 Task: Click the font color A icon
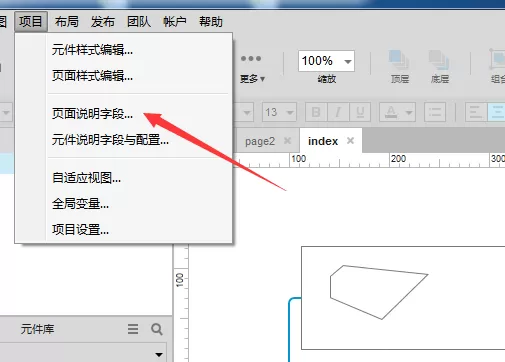pyautogui.click(x=391, y=112)
